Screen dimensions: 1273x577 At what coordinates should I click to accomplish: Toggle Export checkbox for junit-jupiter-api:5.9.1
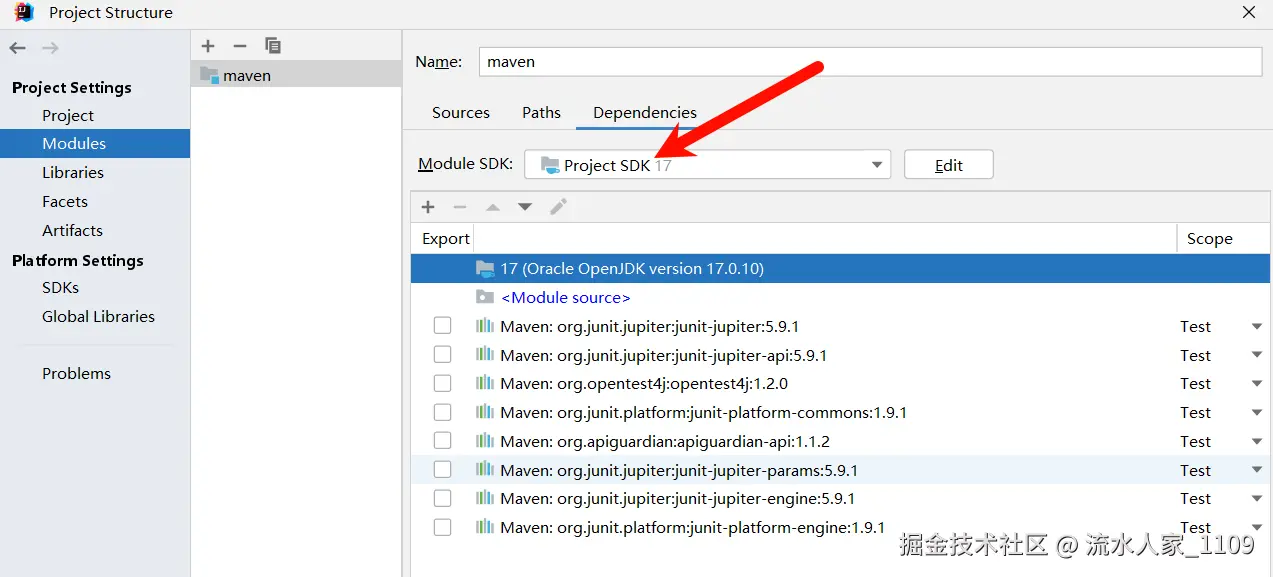click(442, 354)
